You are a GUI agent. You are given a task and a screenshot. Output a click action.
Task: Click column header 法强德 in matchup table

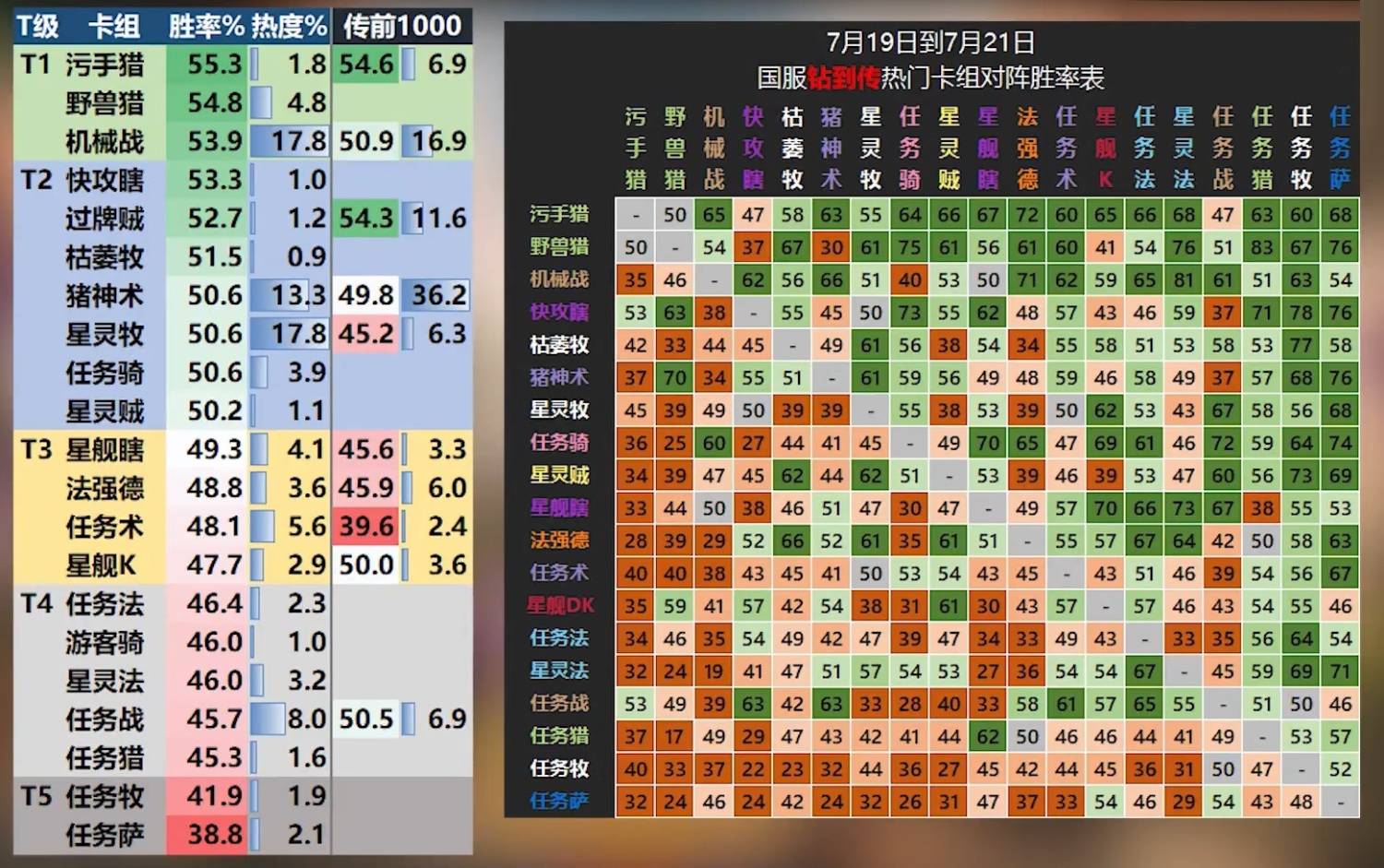click(1027, 148)
